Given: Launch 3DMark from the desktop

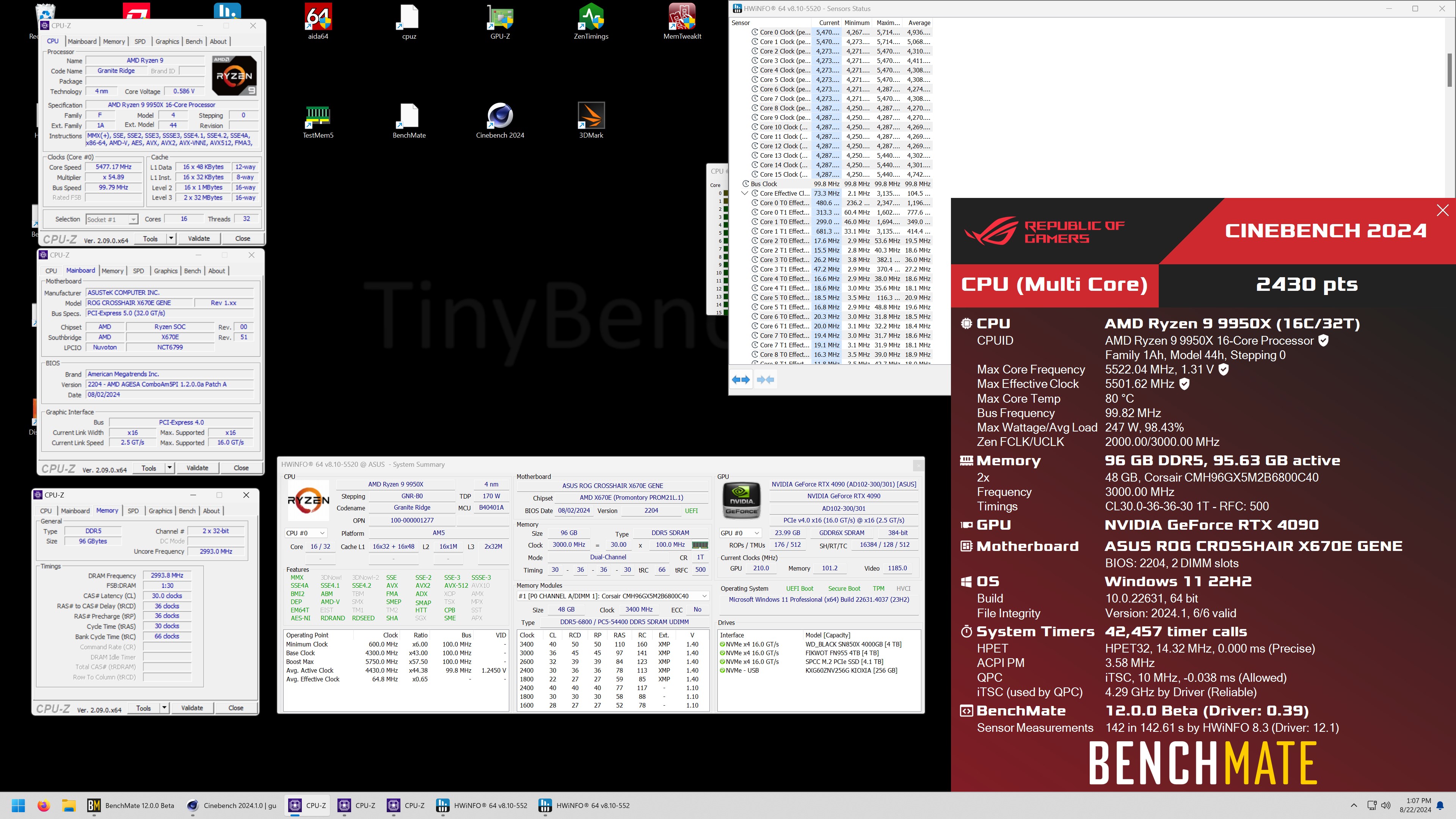Looking at the screenshot, I should point(591,121).
